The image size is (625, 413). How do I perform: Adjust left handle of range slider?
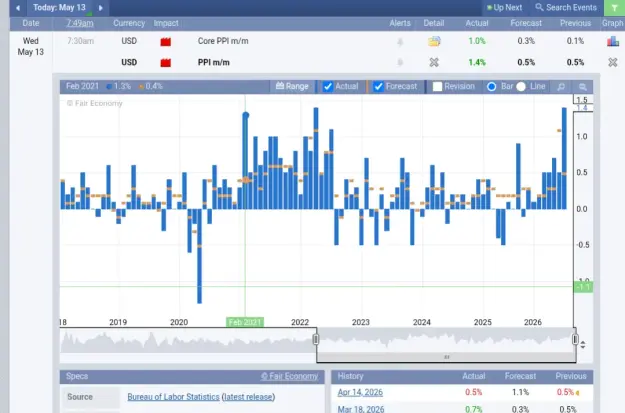316,339
